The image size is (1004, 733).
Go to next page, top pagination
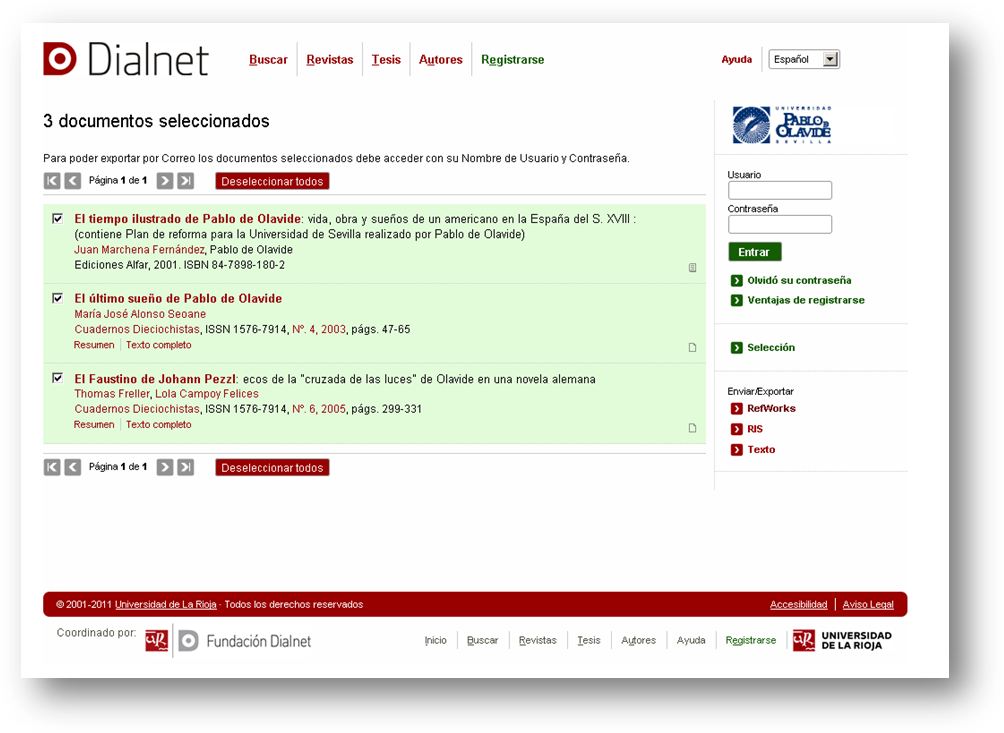tap(165, 181)
